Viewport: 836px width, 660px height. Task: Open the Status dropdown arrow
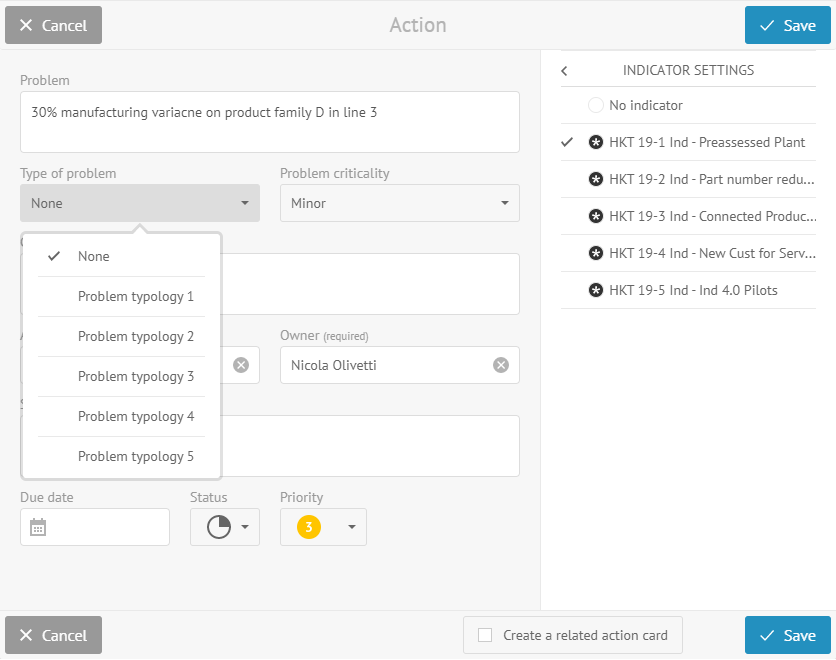245,527
